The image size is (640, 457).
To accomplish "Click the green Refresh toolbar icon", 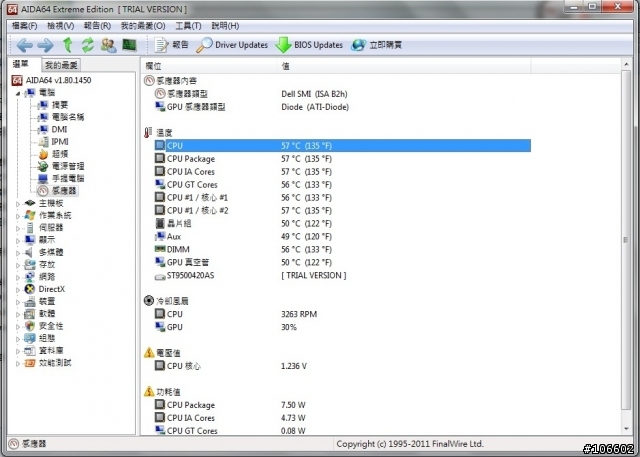I will (87, 45).
